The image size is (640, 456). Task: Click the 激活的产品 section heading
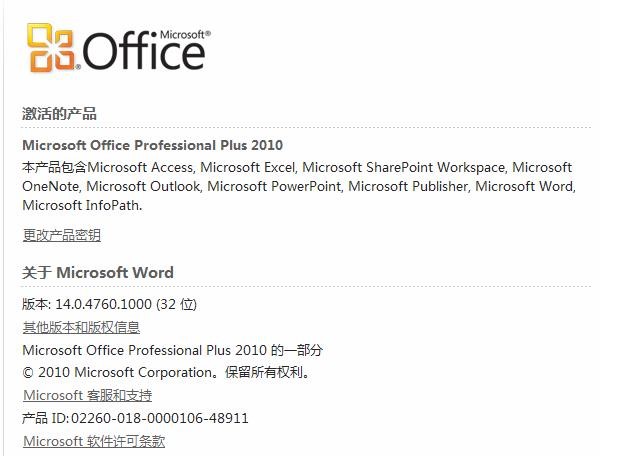click(x=59, y=113)
